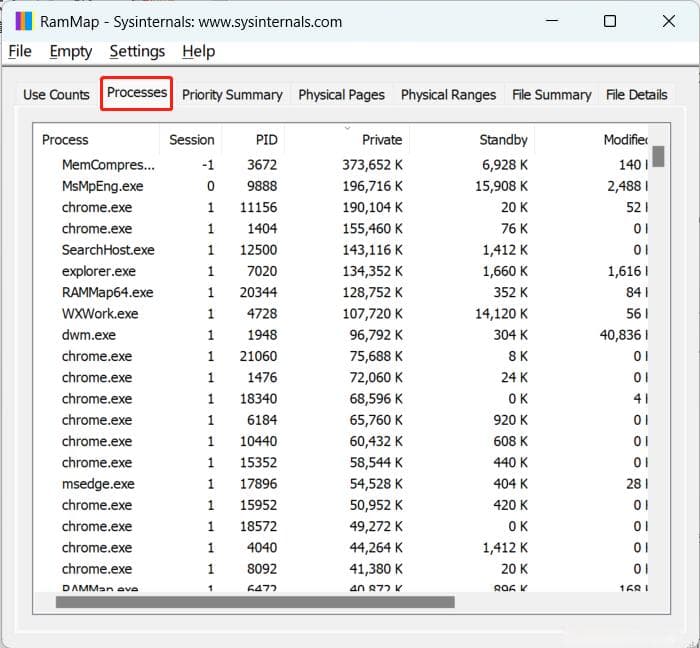The height and width of the screenshot is (648, 700).
Task: Click PID 1404 cell
Action: pyautogui.click(x=262, y=228)
